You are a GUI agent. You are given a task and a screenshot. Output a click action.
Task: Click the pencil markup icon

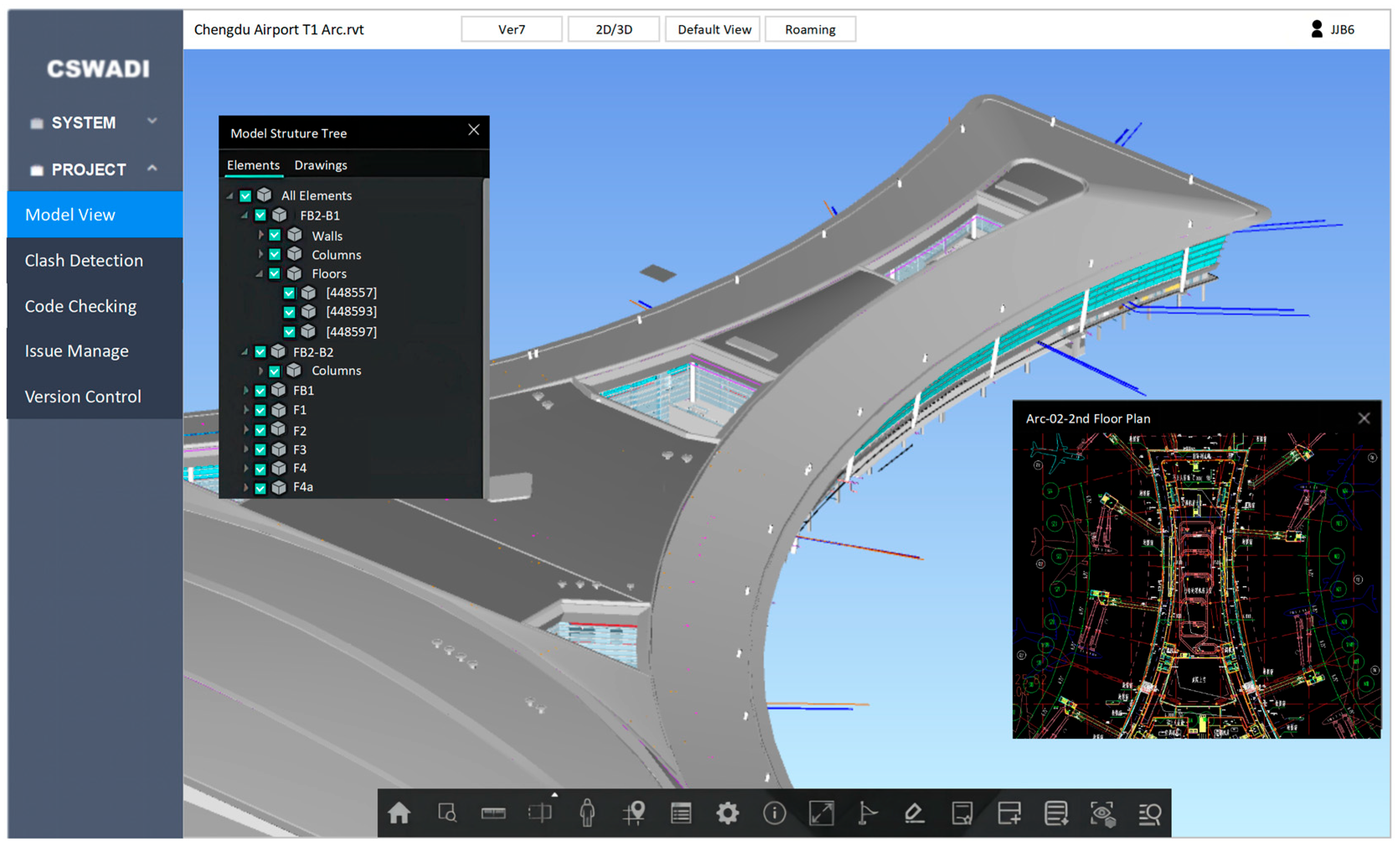click(x=914, y=813)
